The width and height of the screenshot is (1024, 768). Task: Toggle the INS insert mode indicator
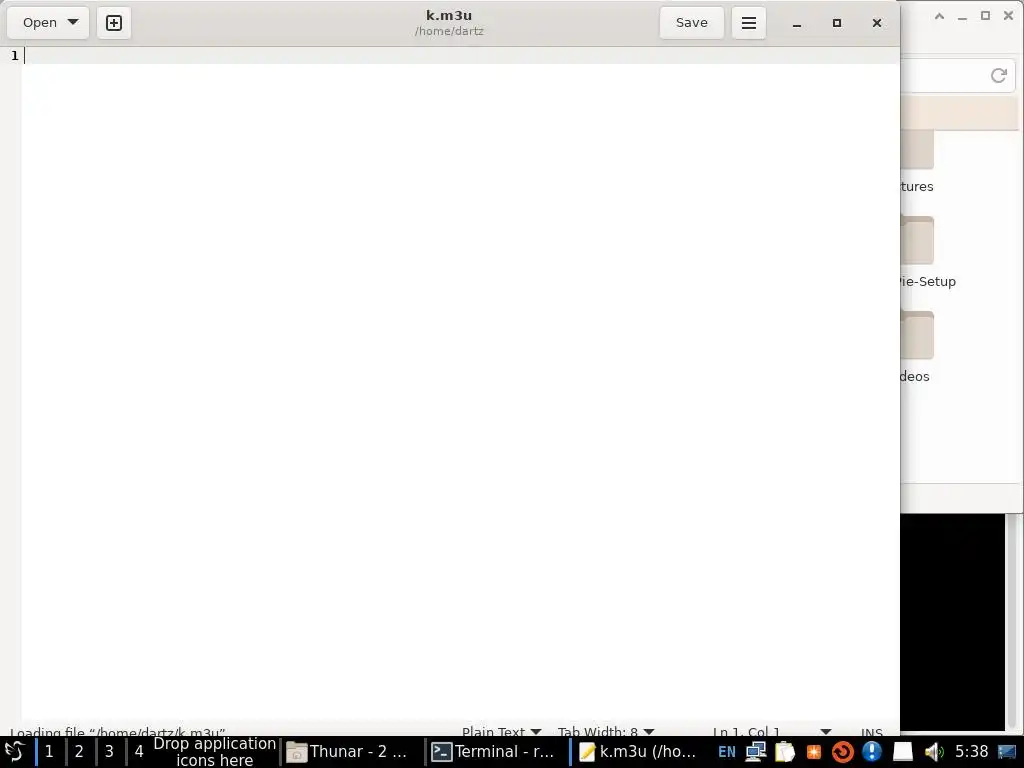872,732
